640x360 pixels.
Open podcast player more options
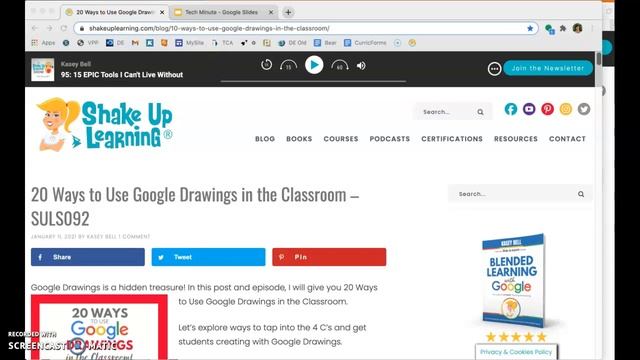[x=494, y=69]
